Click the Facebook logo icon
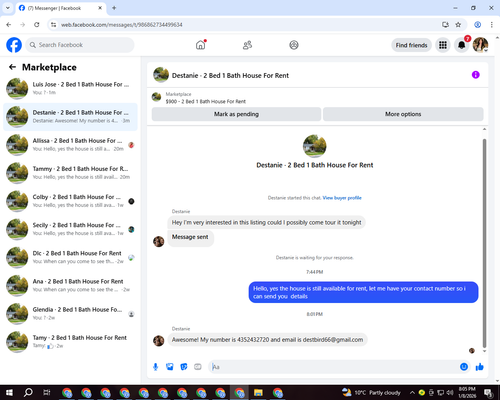 click(14, 45)
